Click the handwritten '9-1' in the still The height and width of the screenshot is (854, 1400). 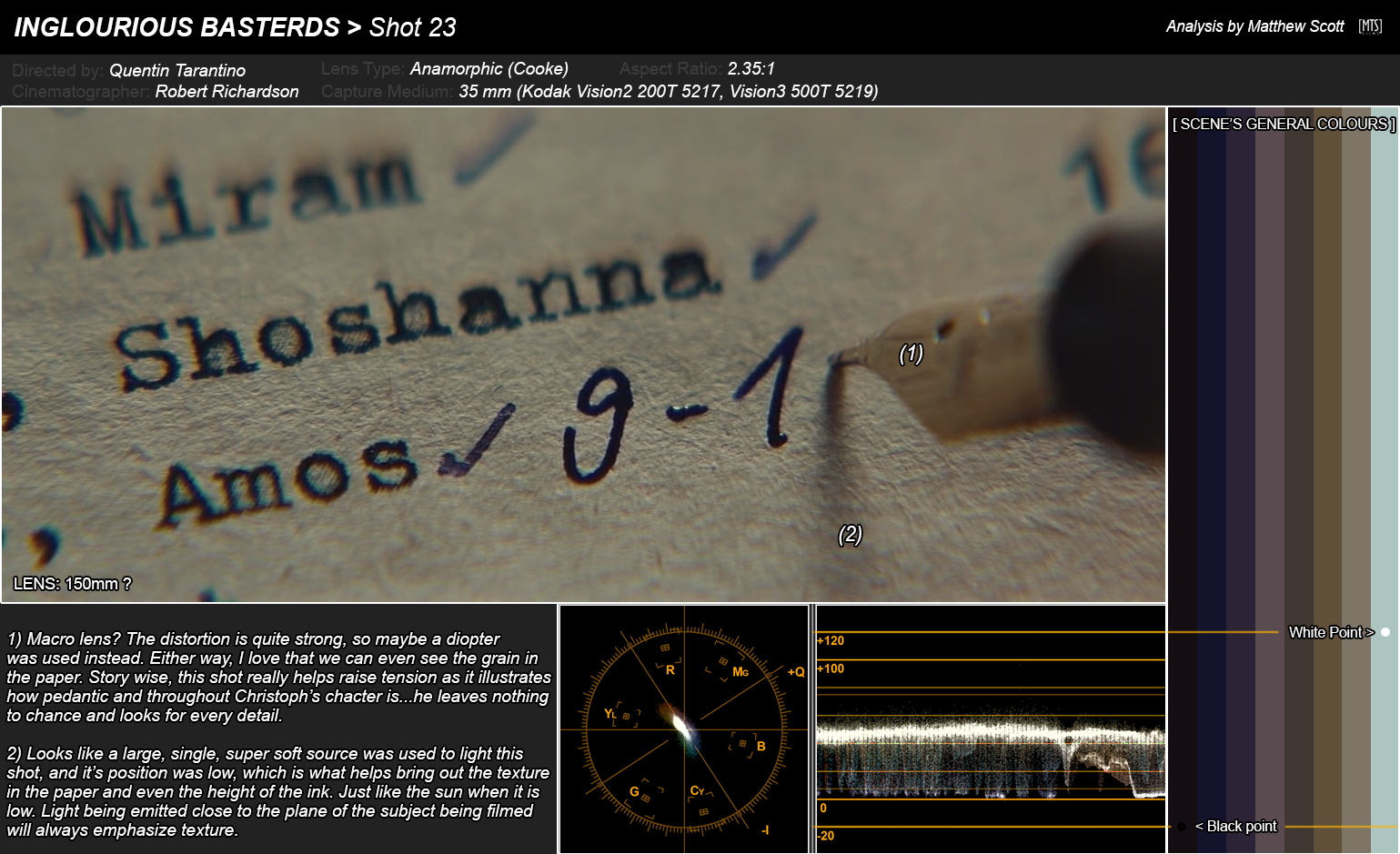tap(684, 405)
